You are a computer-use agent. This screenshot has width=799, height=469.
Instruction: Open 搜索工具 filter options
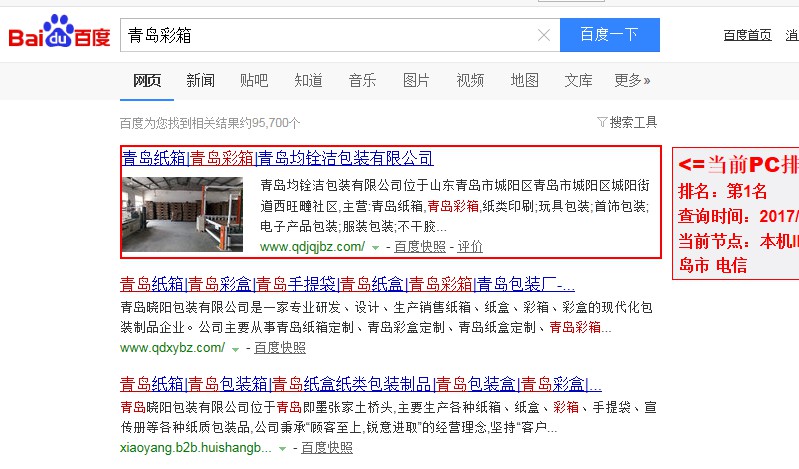[627, 122]
